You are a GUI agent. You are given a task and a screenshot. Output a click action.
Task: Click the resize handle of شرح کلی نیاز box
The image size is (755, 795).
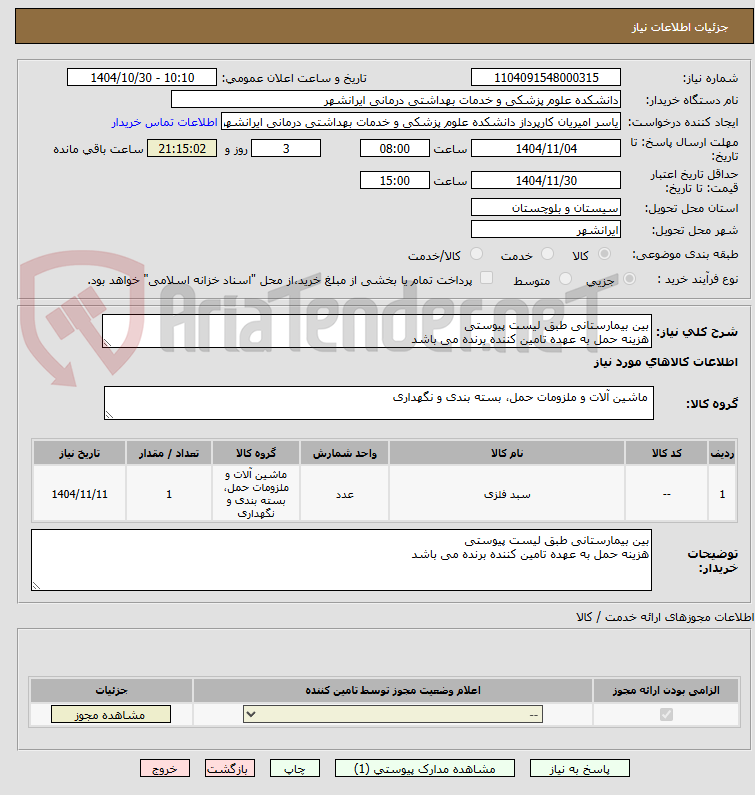click(107, 343)
